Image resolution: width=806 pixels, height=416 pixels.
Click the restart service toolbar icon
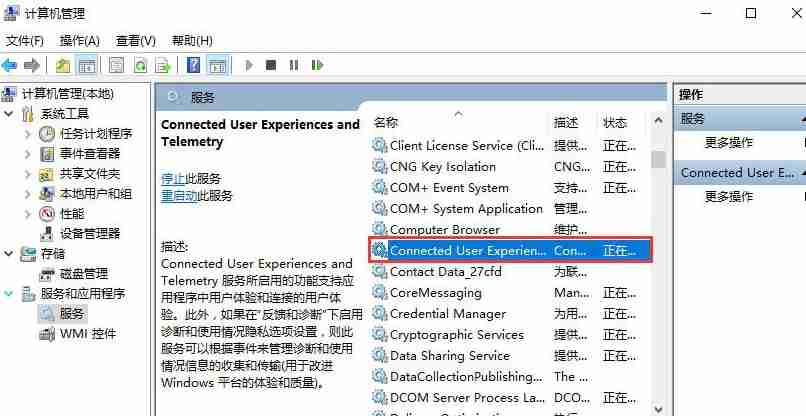(x=317, y=65)
